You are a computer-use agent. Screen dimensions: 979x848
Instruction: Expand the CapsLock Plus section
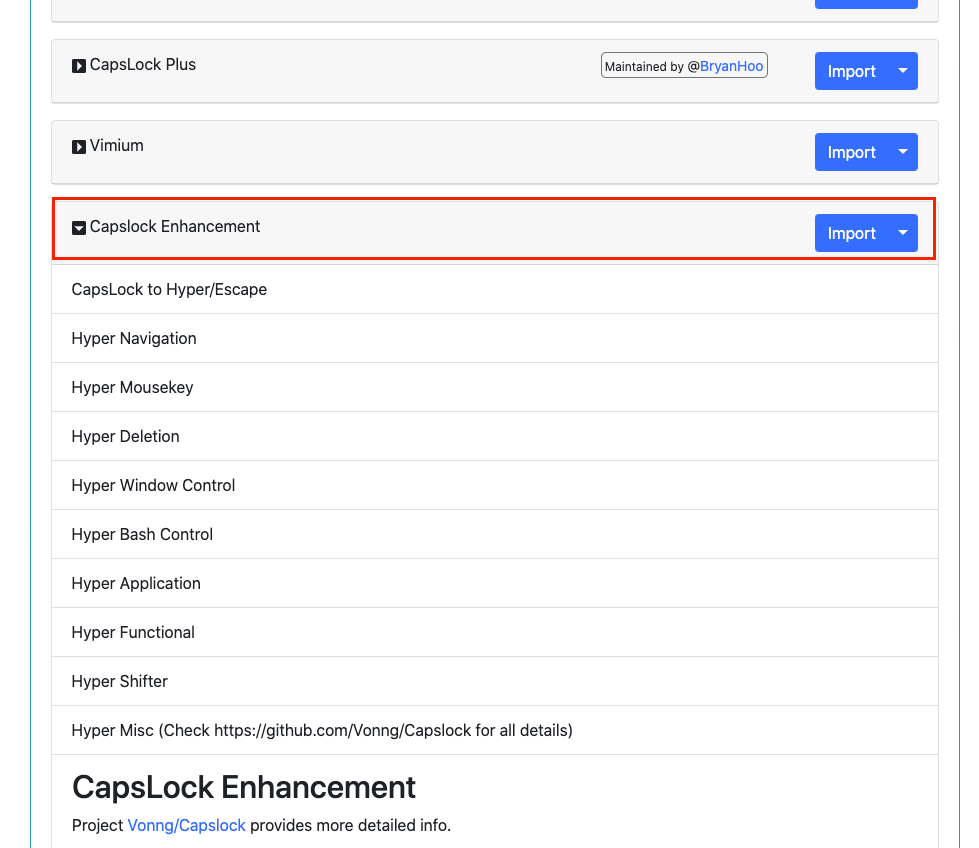(x=79, y=66)
